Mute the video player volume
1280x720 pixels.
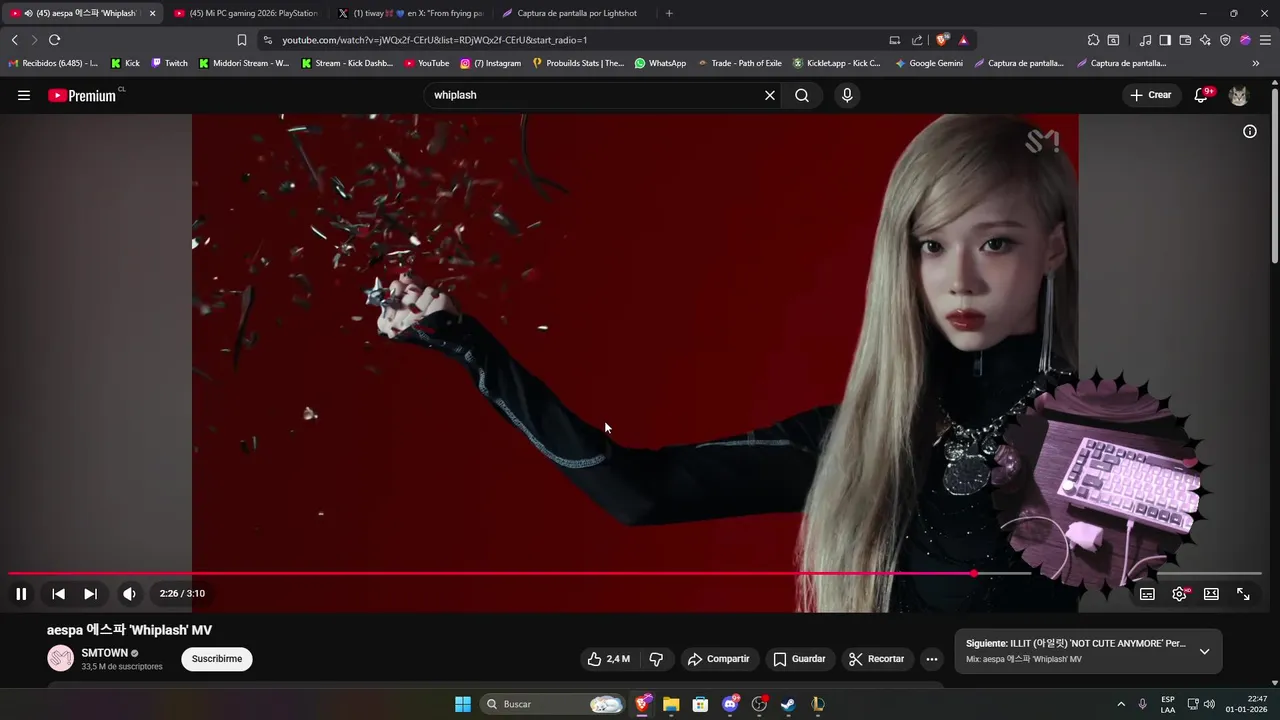[x=129, y=594]
